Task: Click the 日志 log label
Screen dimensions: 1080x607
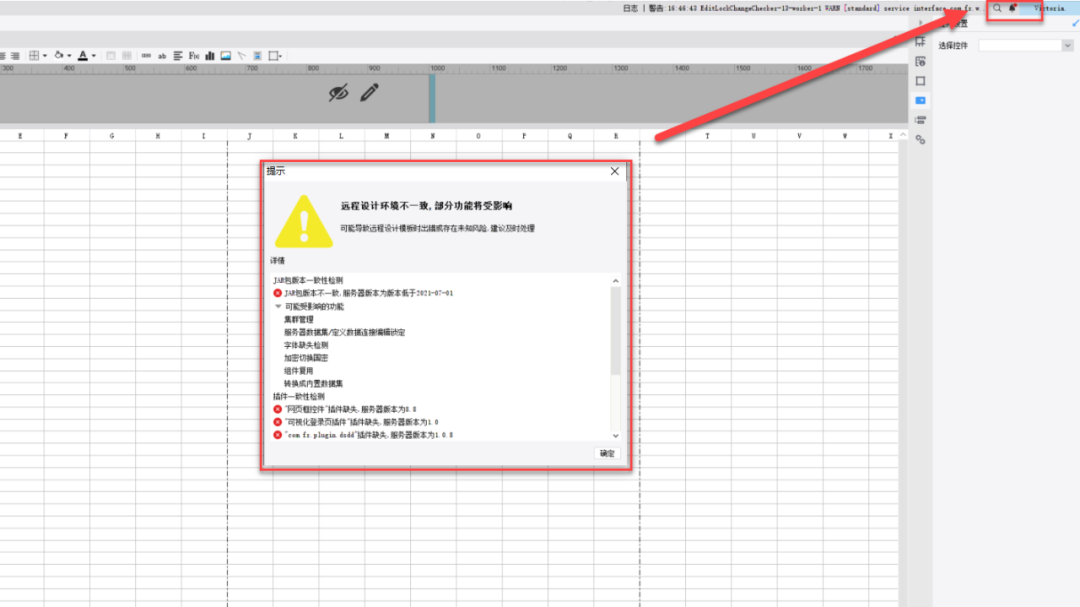Action: pyautogui.click(x=630, y=8)
